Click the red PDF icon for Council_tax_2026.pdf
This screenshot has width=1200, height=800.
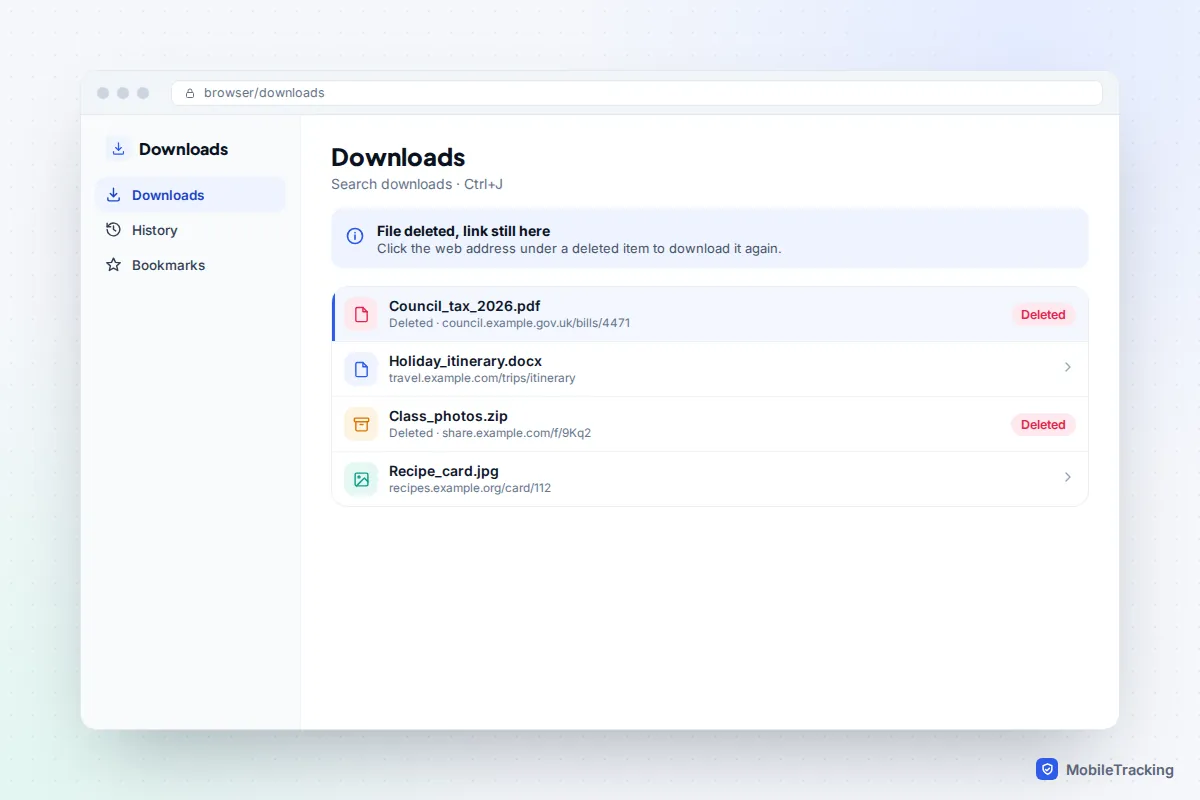(x=361, y=314)
